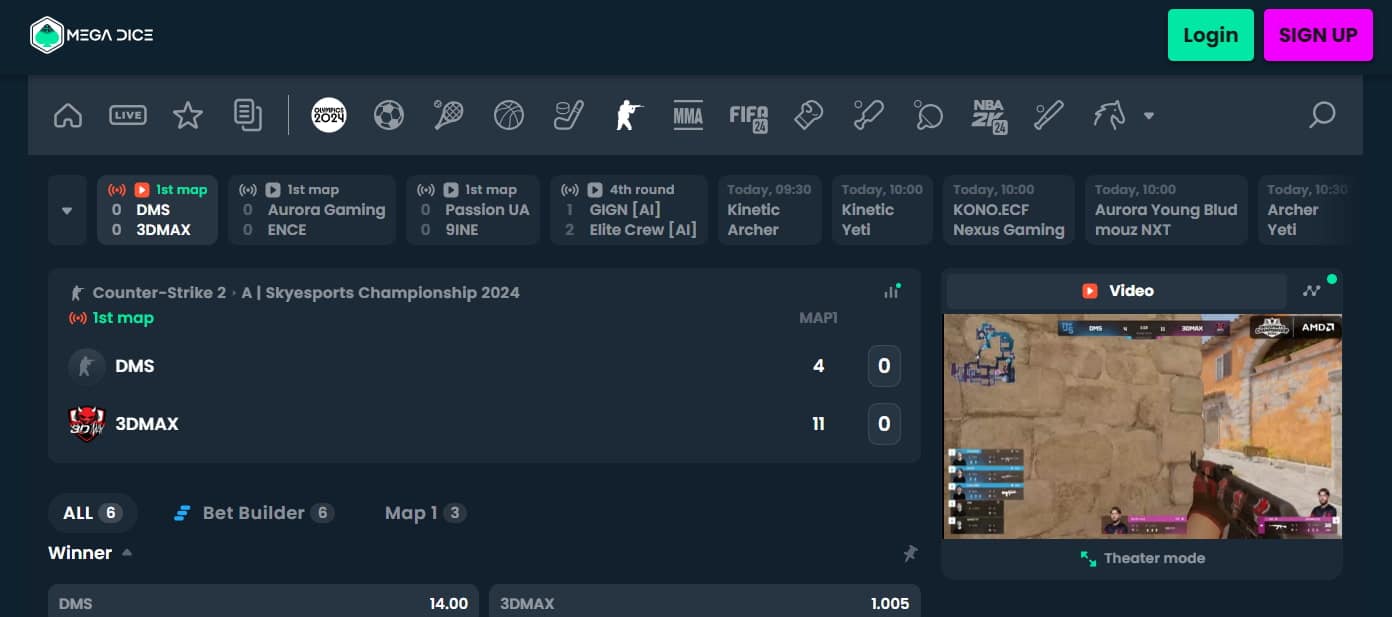Switch to the ALL markets tab
This screenshot has height=617, width=1392.
point(92,513)
